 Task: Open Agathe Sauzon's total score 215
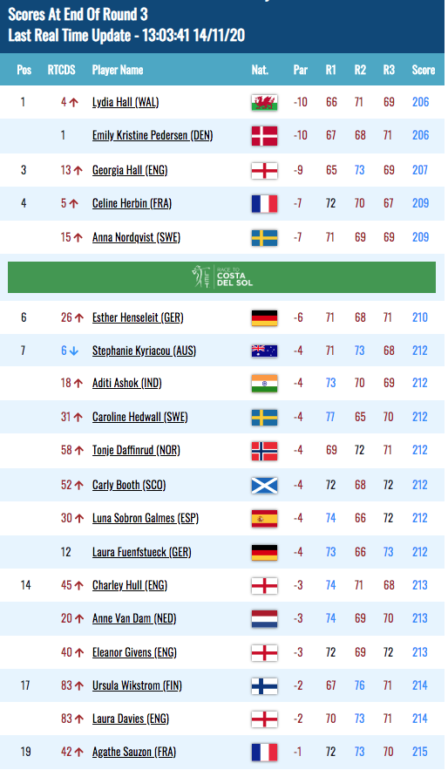point(420,752)
